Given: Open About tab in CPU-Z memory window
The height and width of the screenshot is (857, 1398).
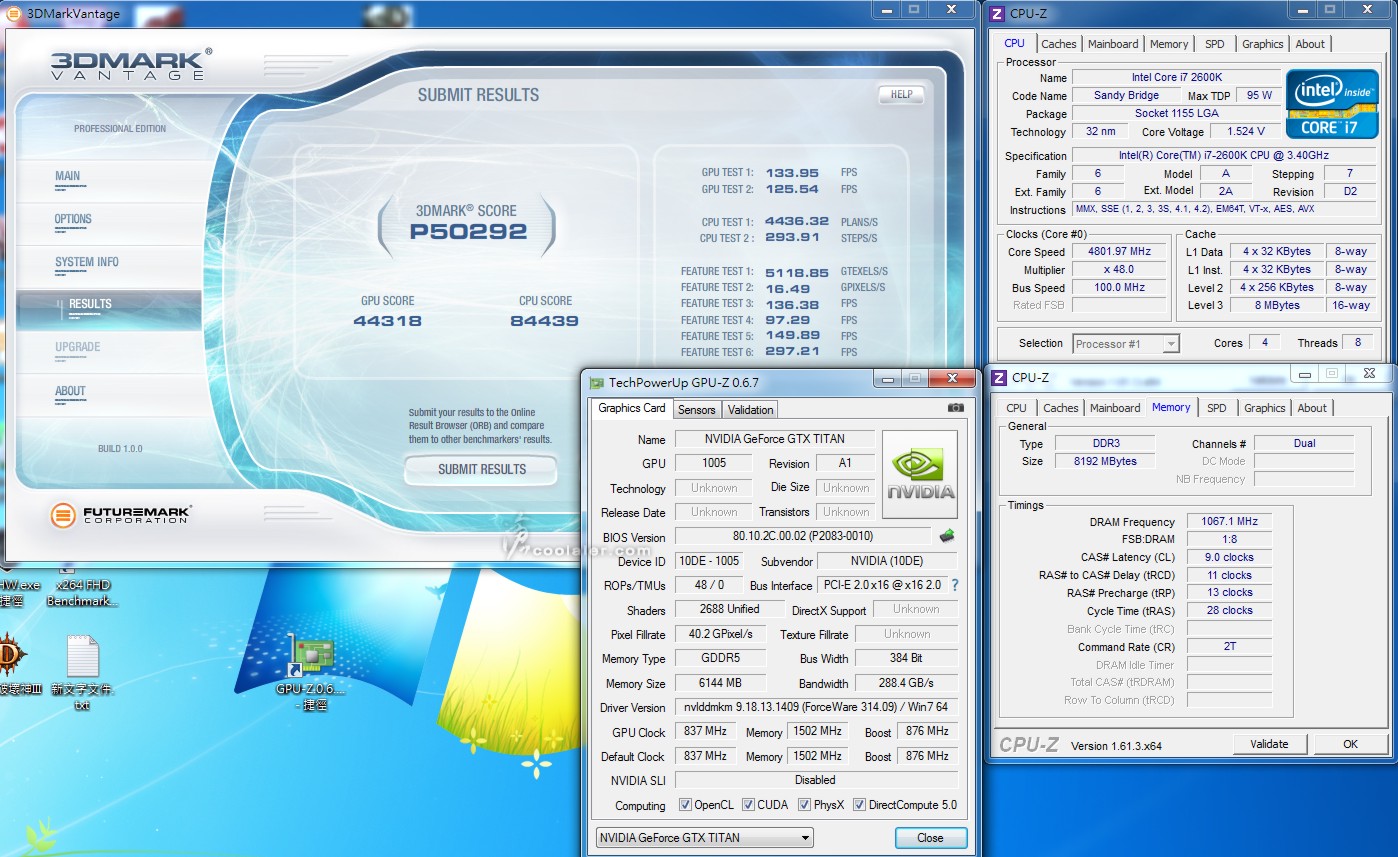Looking at the screenshot, I should pos(1312,408).
